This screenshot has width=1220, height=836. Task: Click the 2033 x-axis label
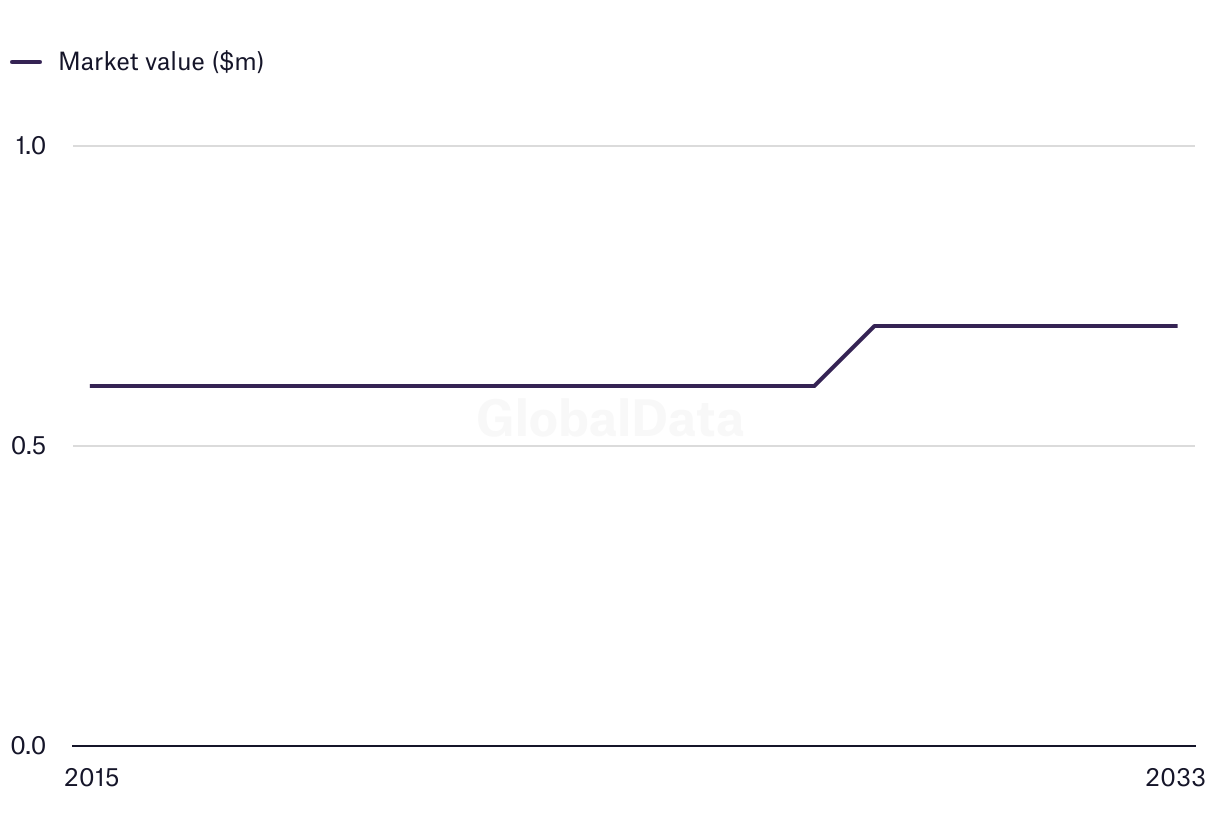pos(1176,778)
